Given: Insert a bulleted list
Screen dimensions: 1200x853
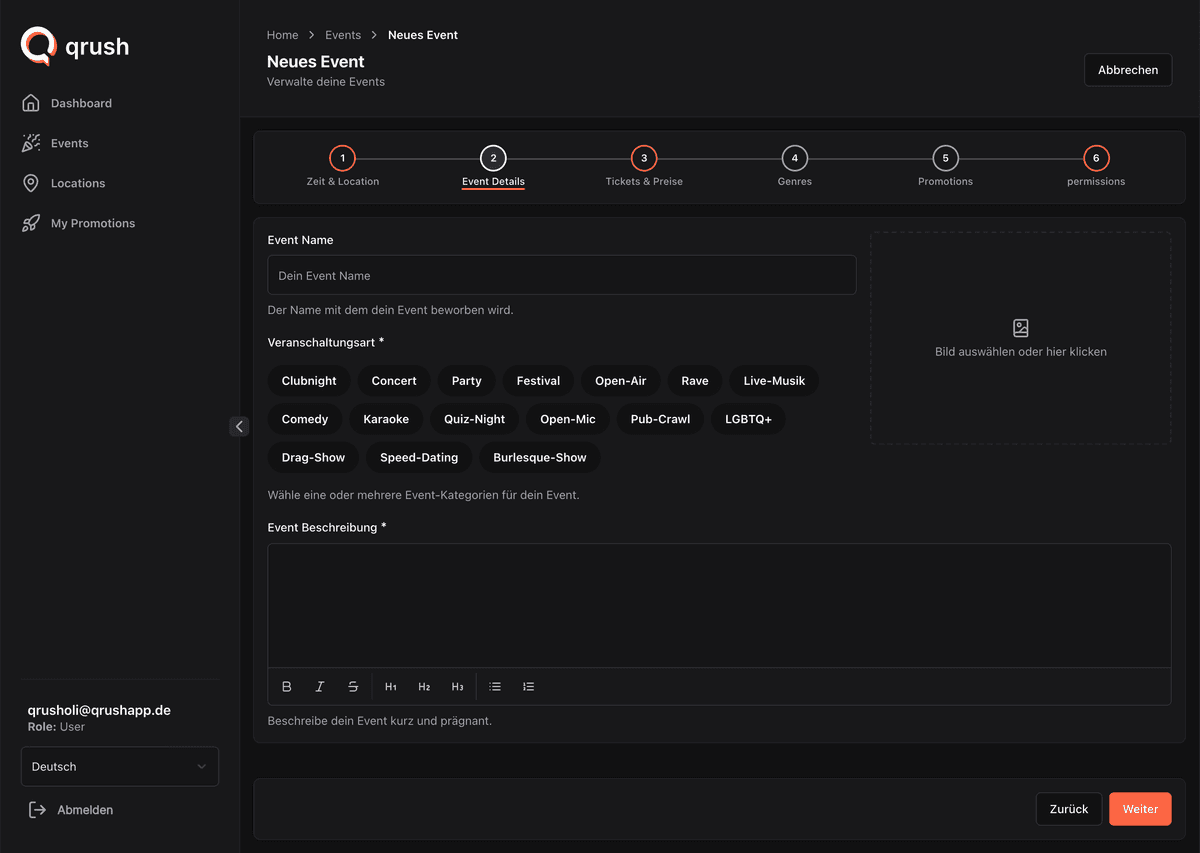Looking at the screenshot, I should [x=495, y=687].
